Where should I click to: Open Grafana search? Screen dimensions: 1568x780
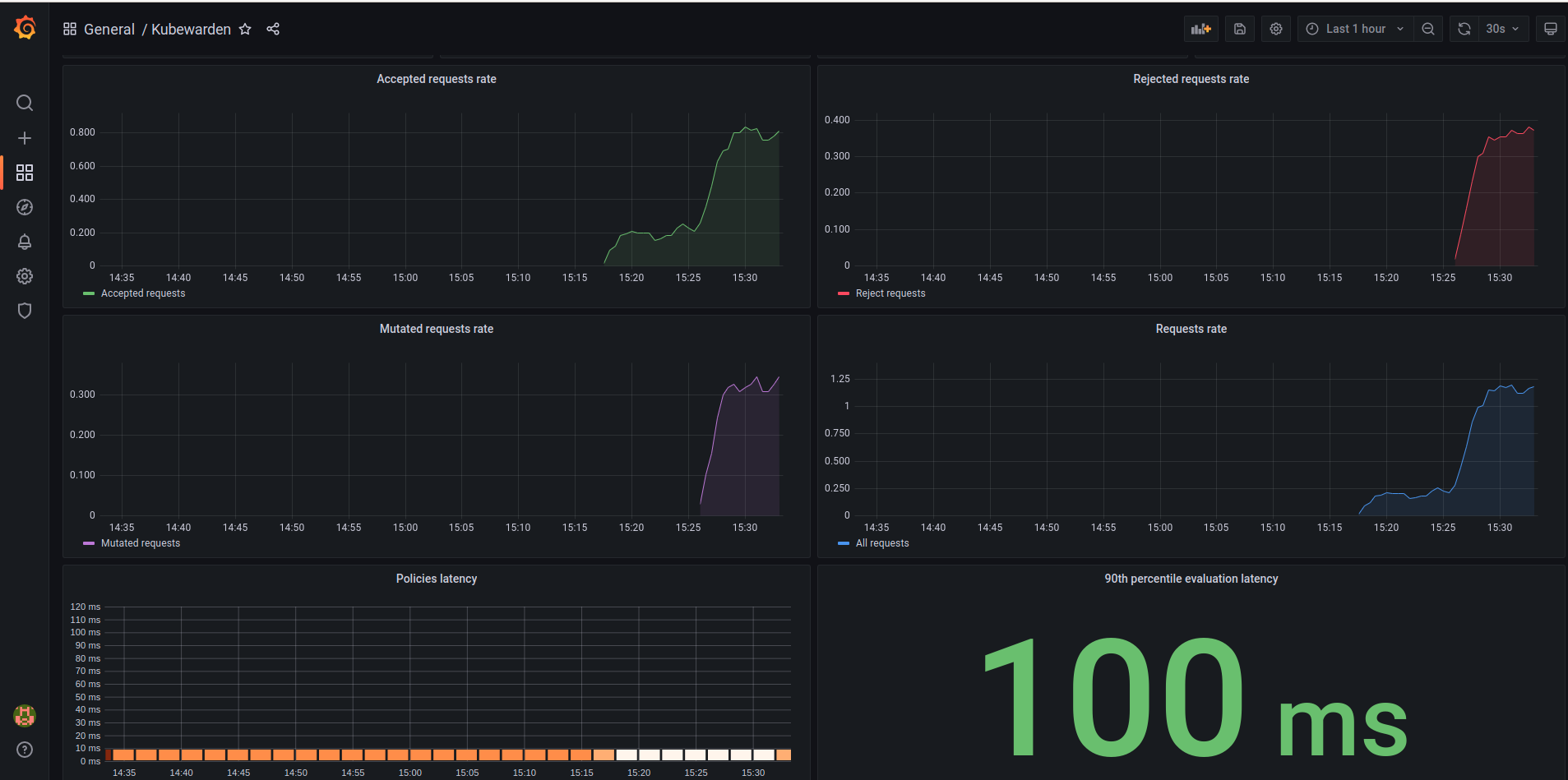[24, 103]
